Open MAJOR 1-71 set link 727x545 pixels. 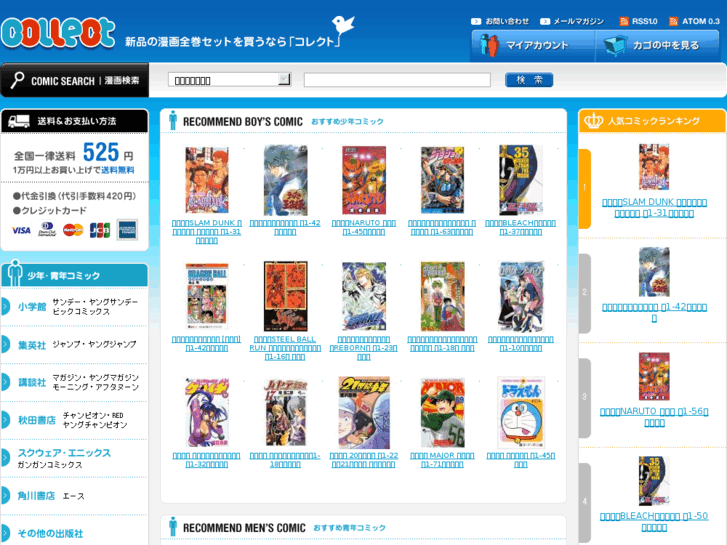pyautogui.click(x=442, y=460)
